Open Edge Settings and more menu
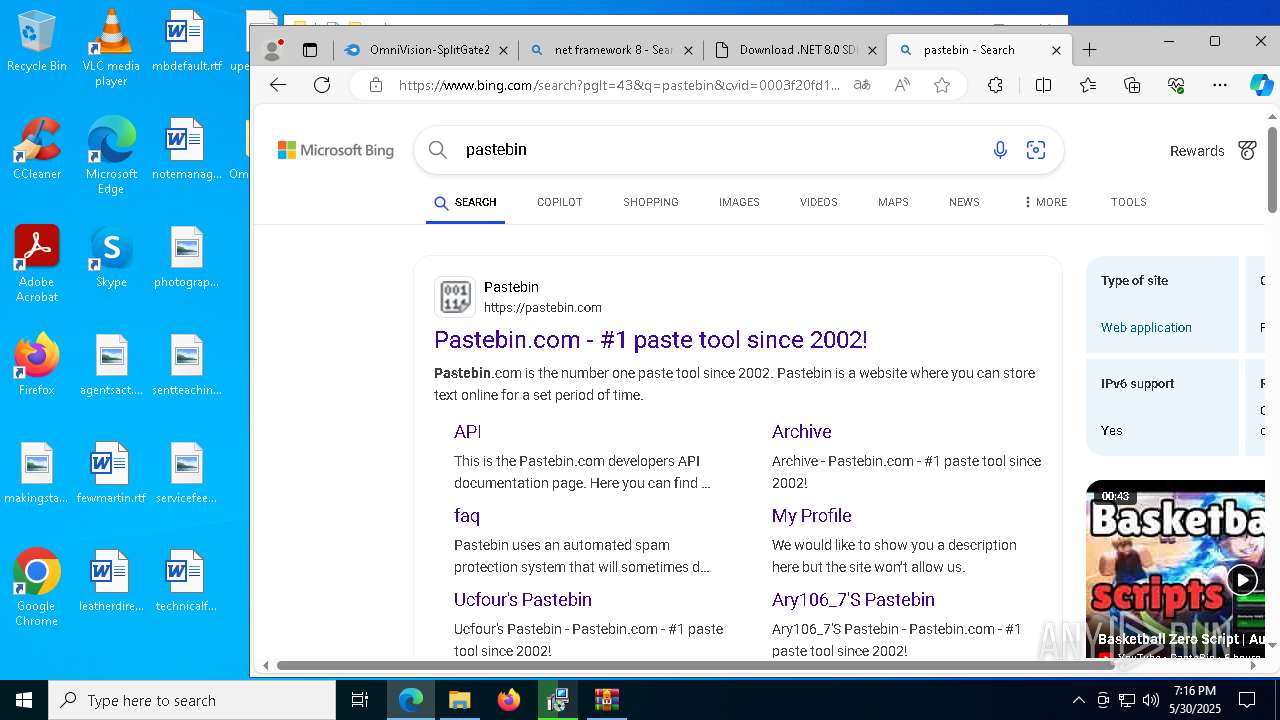Viewport: 1280px width, 720px height. (x=1220, y=85)
